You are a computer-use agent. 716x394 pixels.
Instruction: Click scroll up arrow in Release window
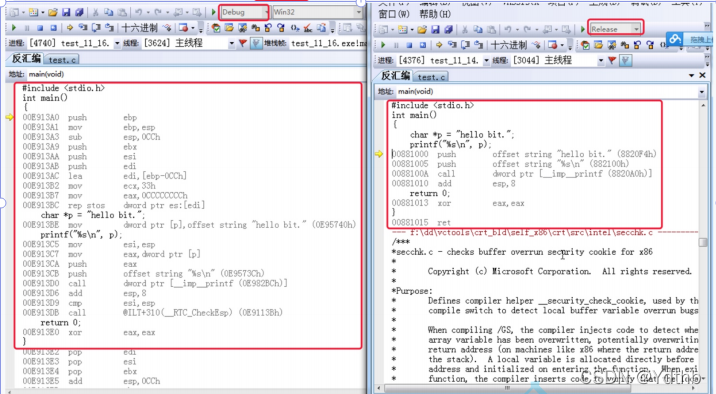(x=703, y=105)
